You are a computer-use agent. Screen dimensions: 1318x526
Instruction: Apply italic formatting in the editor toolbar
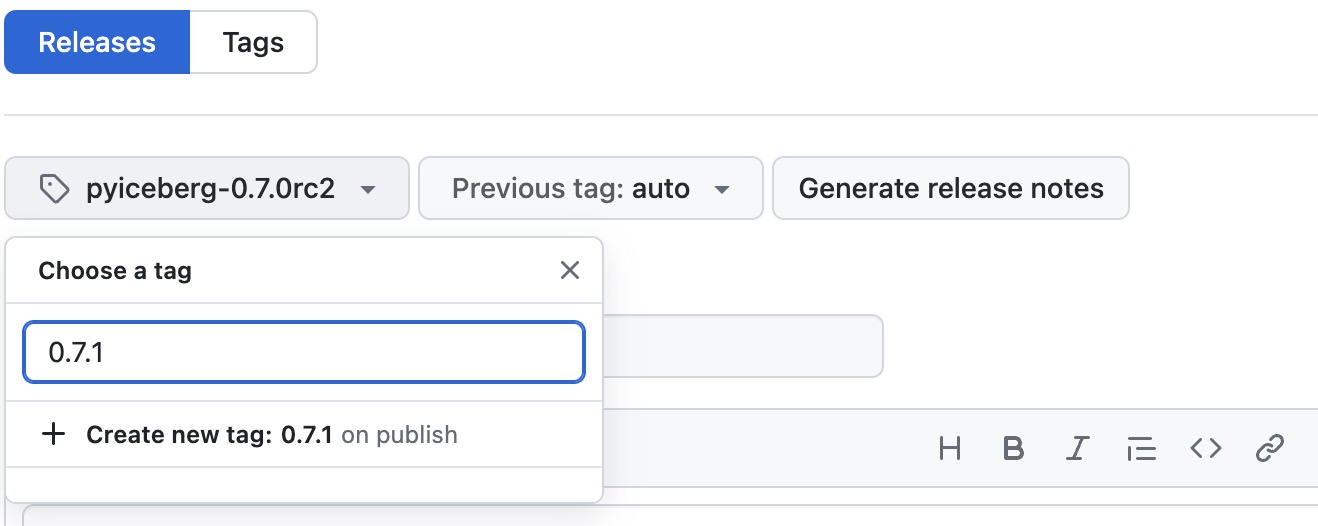click(1076, 449)
